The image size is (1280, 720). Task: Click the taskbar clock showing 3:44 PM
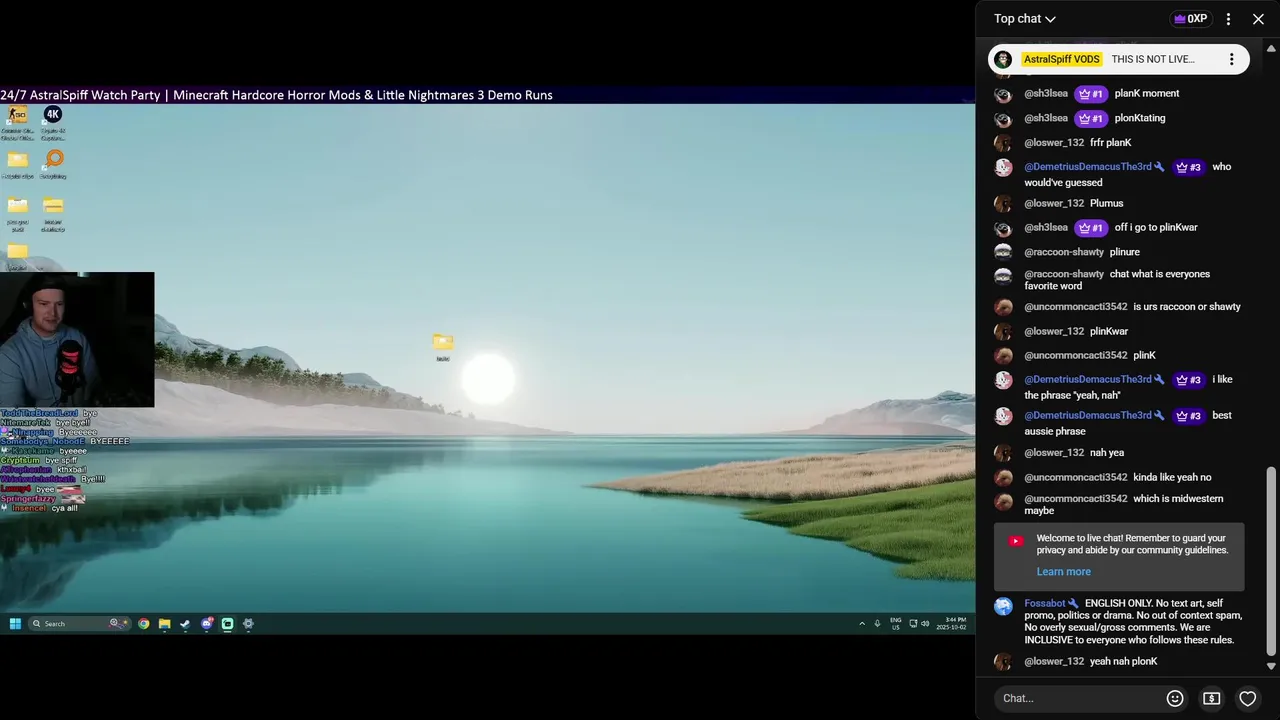tap(952, 624)
